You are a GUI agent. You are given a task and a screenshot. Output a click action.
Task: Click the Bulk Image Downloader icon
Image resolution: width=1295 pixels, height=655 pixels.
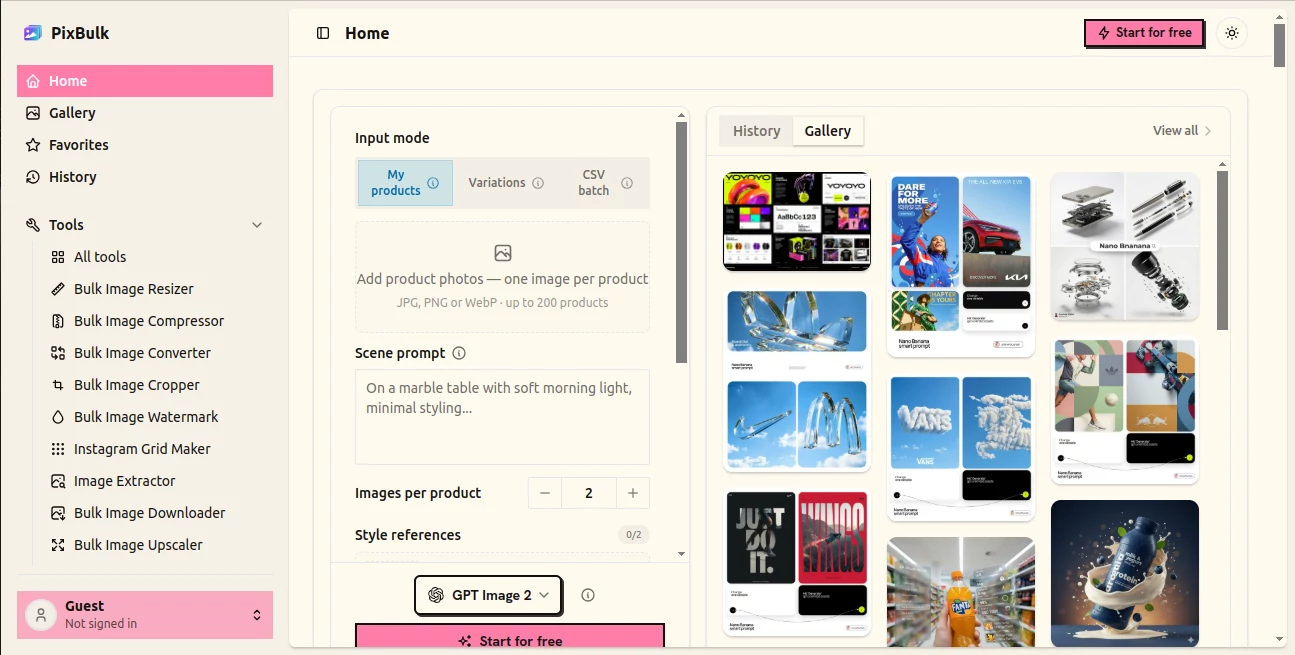58,513
